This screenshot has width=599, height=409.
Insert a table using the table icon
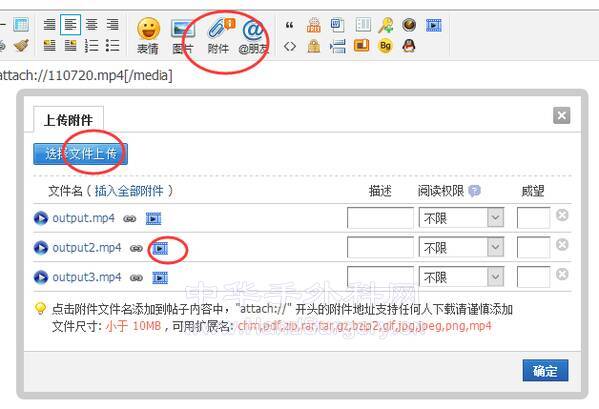tap(21, 24)
